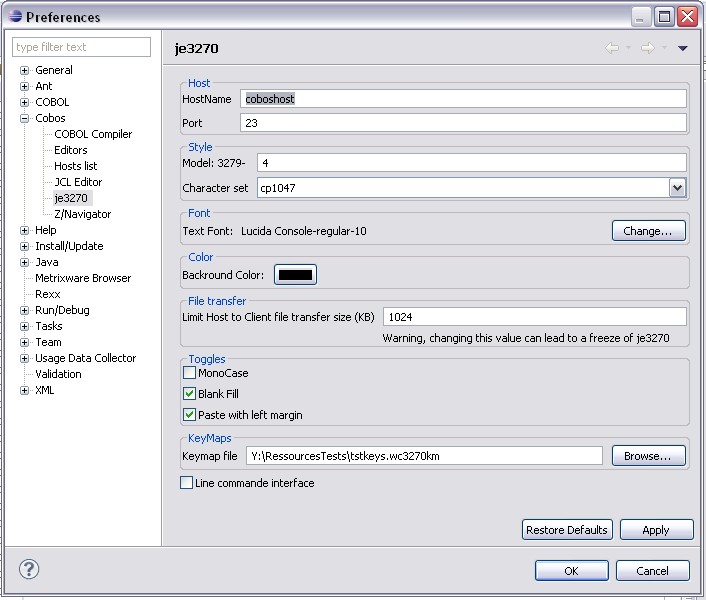
Task: Click the Model 3279 input field
Action: (471, 163)
